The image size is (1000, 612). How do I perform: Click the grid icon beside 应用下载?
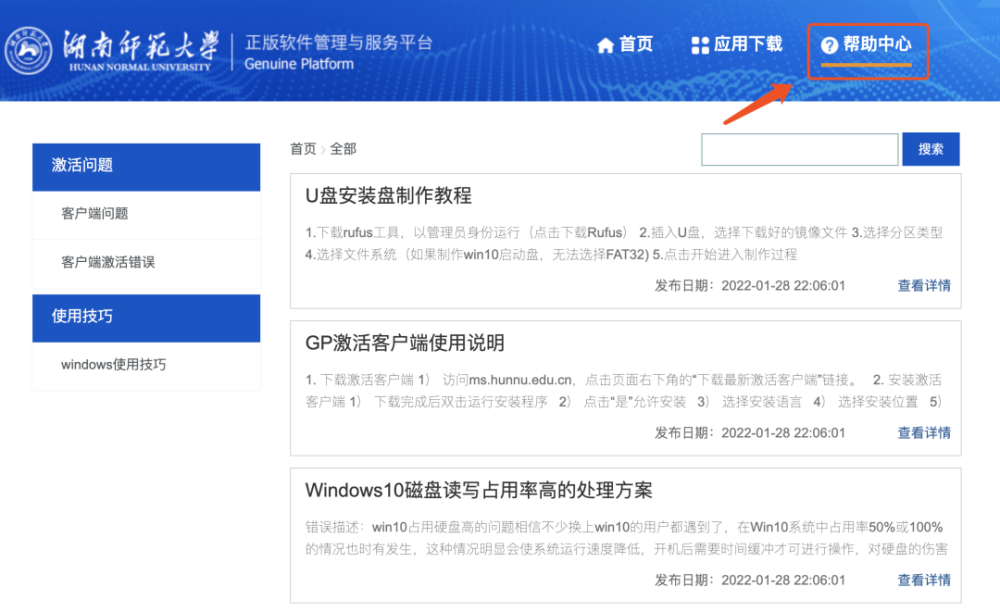coord(700,45)
